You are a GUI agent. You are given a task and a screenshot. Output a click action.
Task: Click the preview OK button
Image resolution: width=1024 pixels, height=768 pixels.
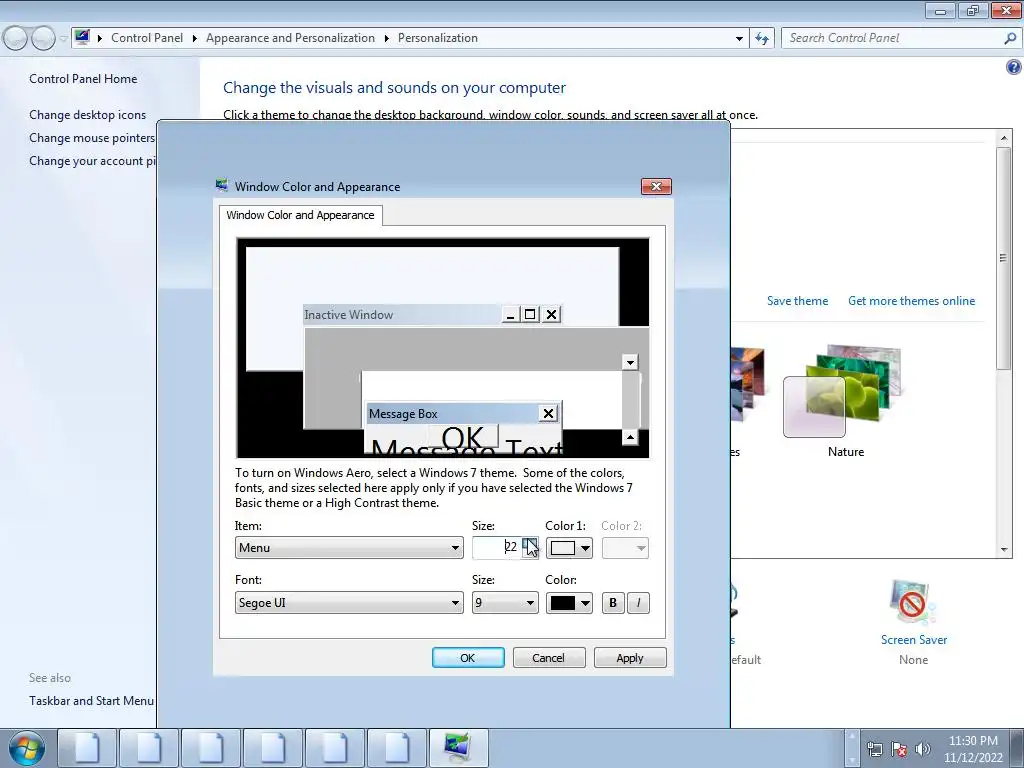click(463, 436)
